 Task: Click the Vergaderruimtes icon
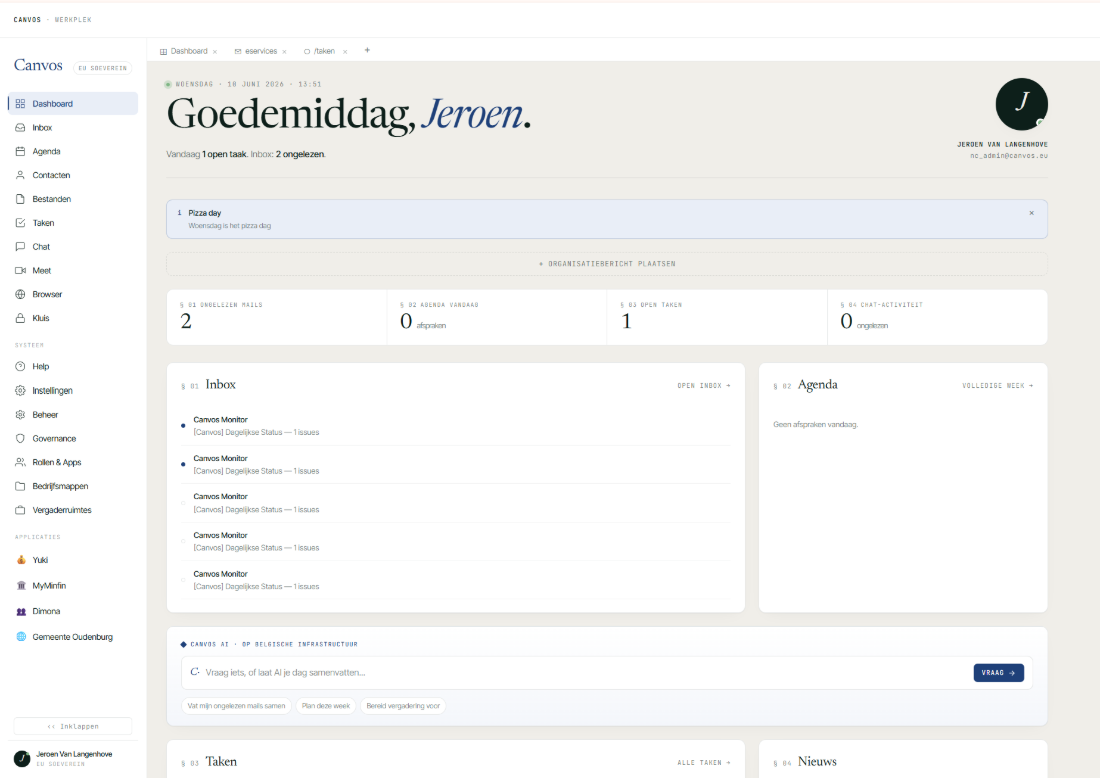tap(20, 510)
